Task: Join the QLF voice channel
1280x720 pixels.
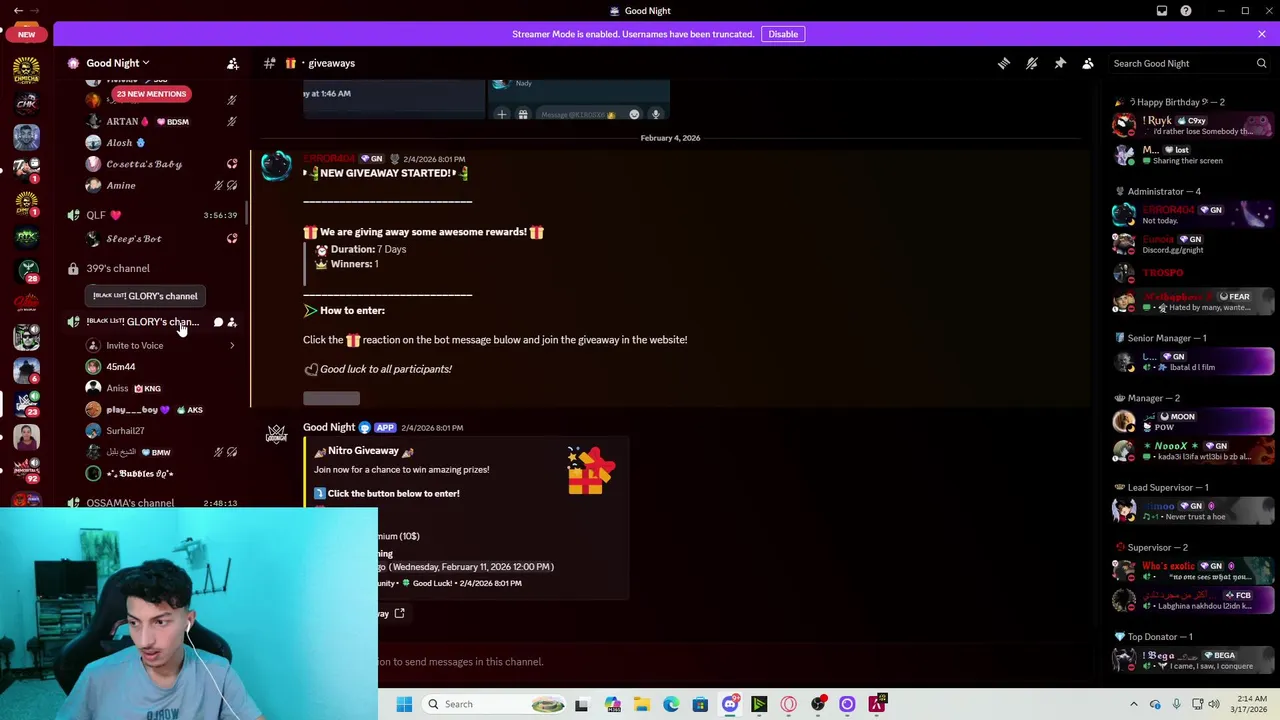Action: (x=152, y=215)
